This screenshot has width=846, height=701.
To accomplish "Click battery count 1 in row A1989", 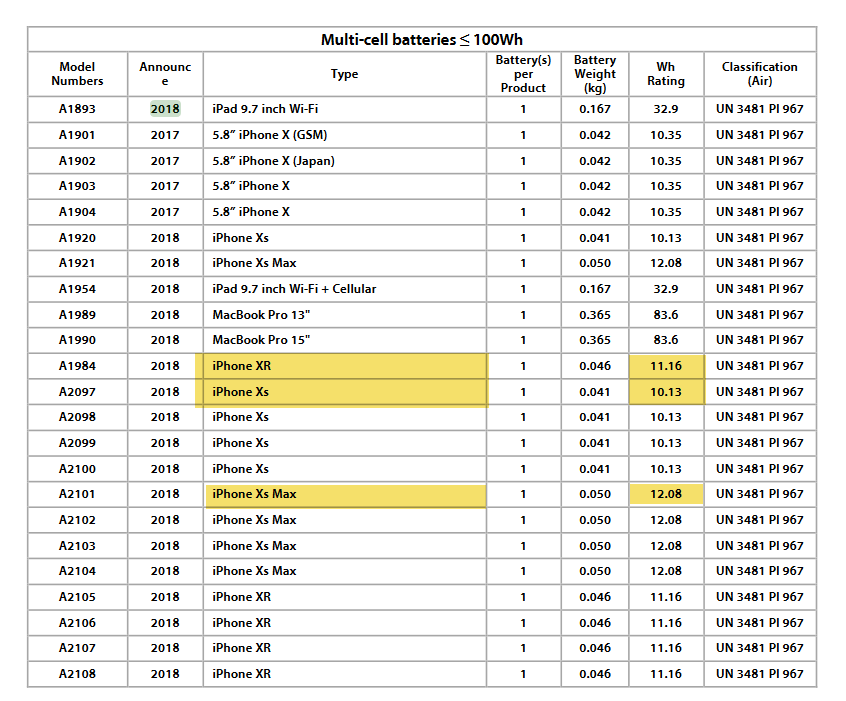I will pos(523,315).
